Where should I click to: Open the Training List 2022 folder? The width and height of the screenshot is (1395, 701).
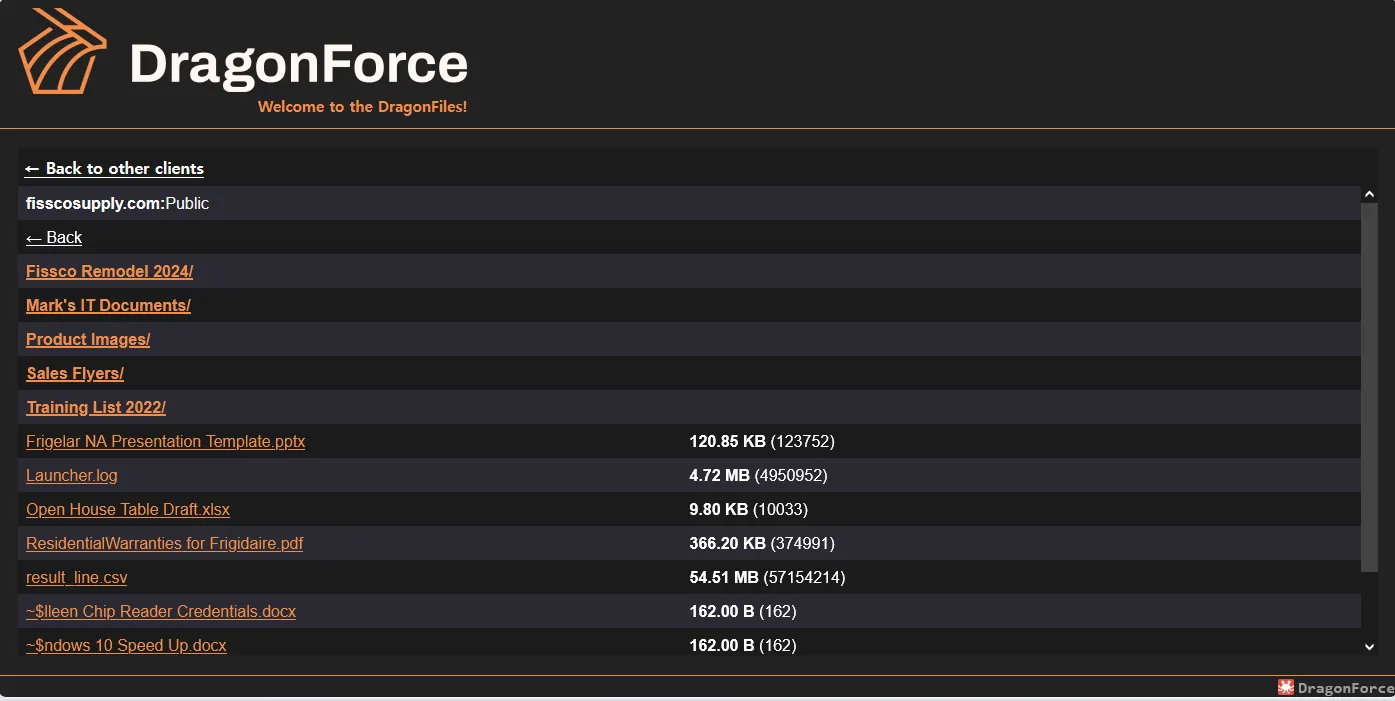click(96, 408)
